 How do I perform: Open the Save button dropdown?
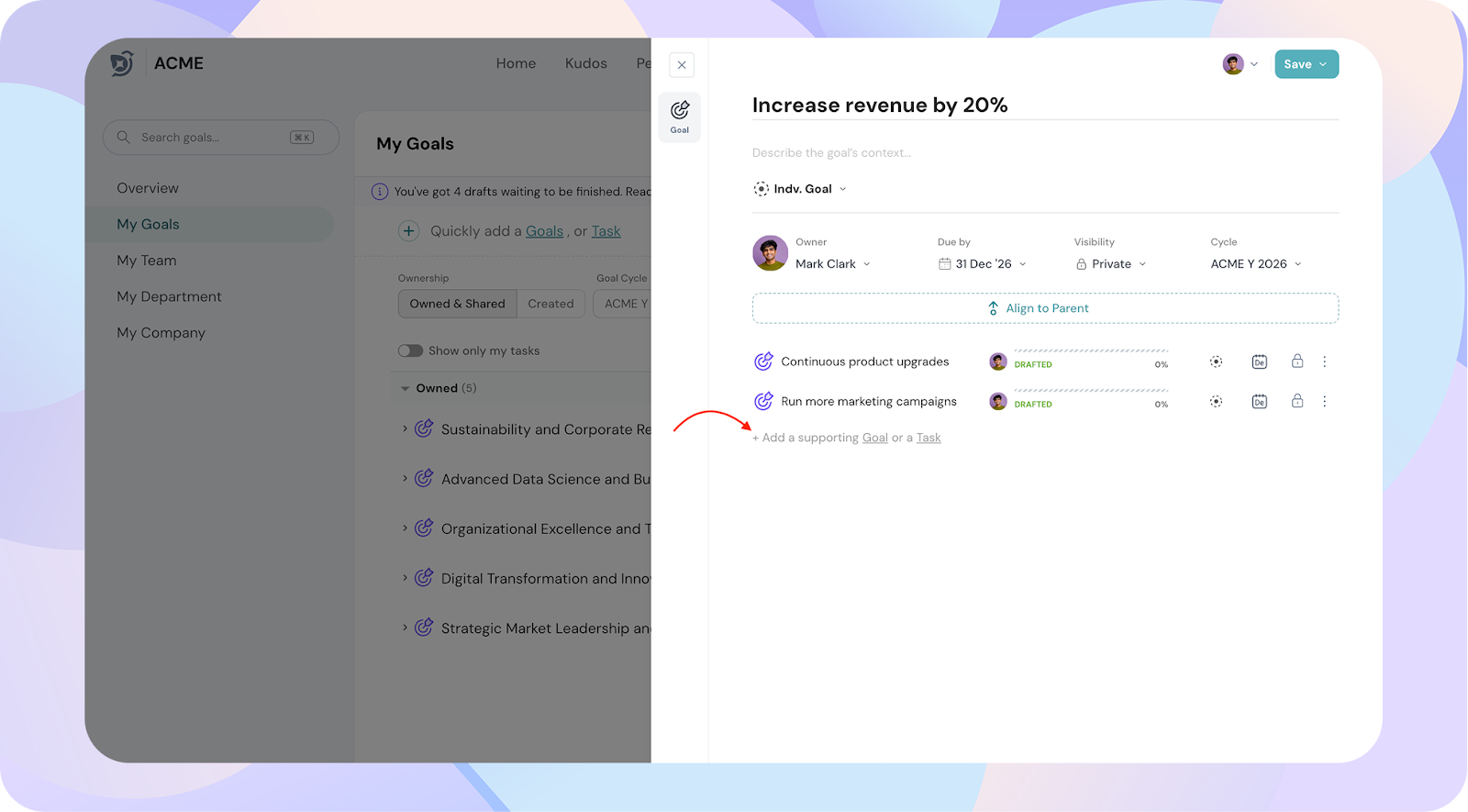tap(1323, 64)
